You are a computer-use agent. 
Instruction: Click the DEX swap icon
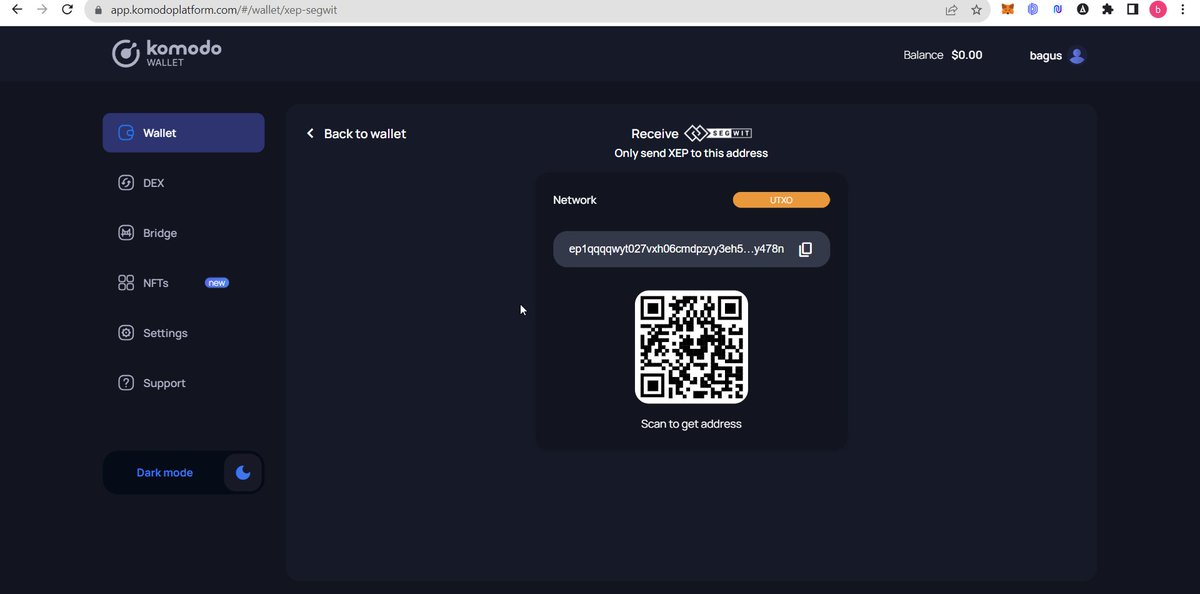coord(126,183)
